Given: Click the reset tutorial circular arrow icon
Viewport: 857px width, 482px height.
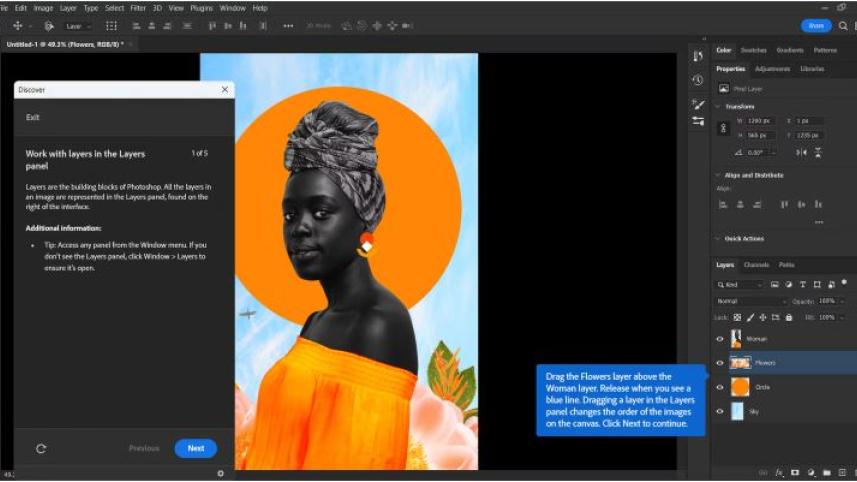Looking at the screenshot, I should pyautogui.click(x=41, y=448).
